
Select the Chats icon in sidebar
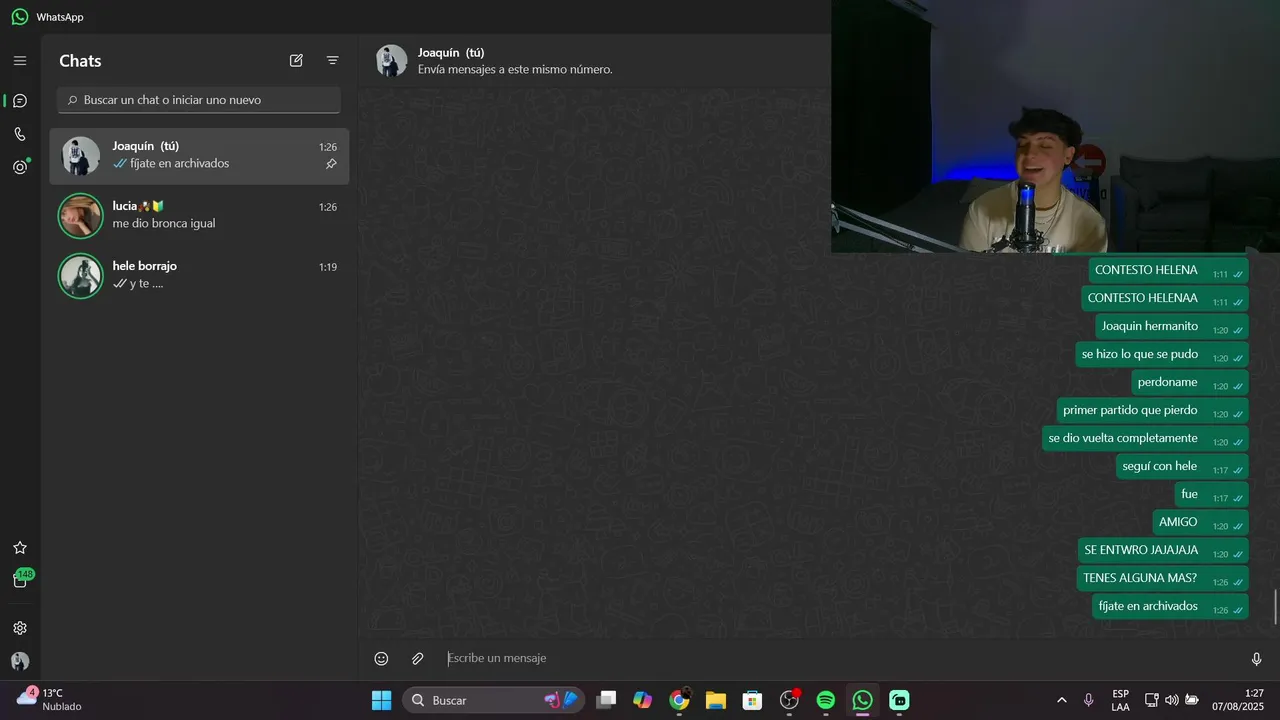click(x=20, y=101)
